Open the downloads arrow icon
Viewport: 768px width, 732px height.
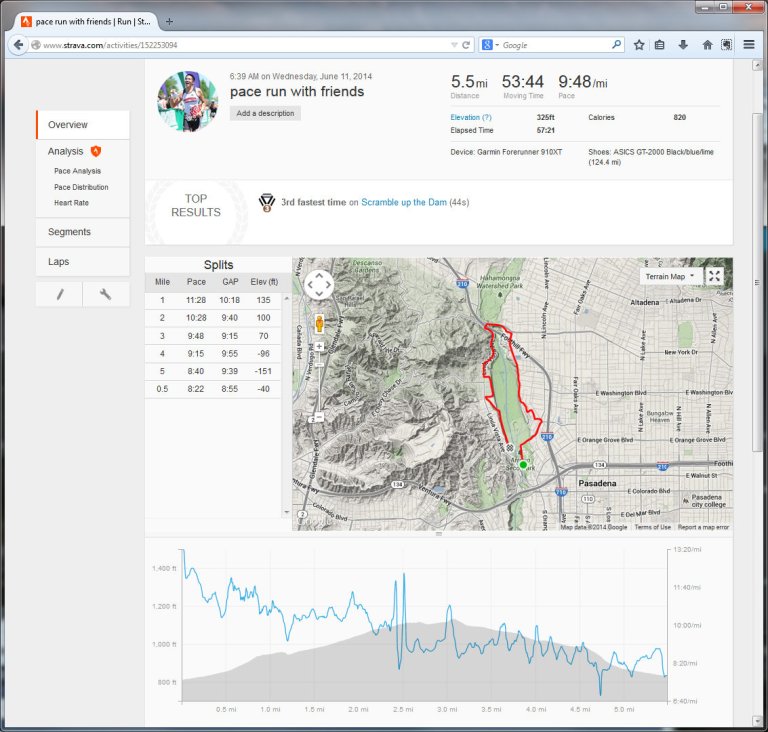click(683, 45)
